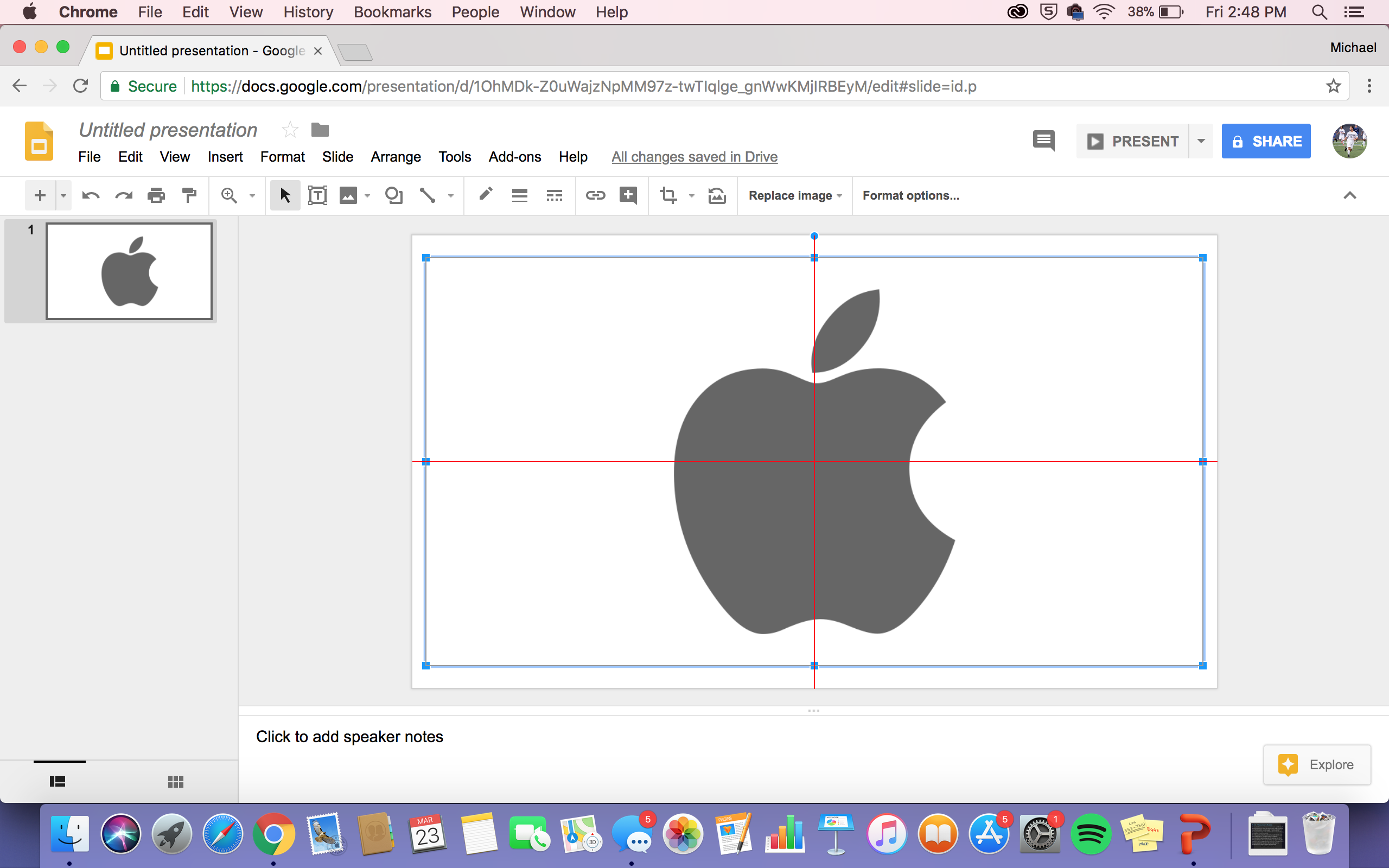Open the line type dropdown arrow
The width and height of the screenshot is (1389, 868).
pos(451,196)
